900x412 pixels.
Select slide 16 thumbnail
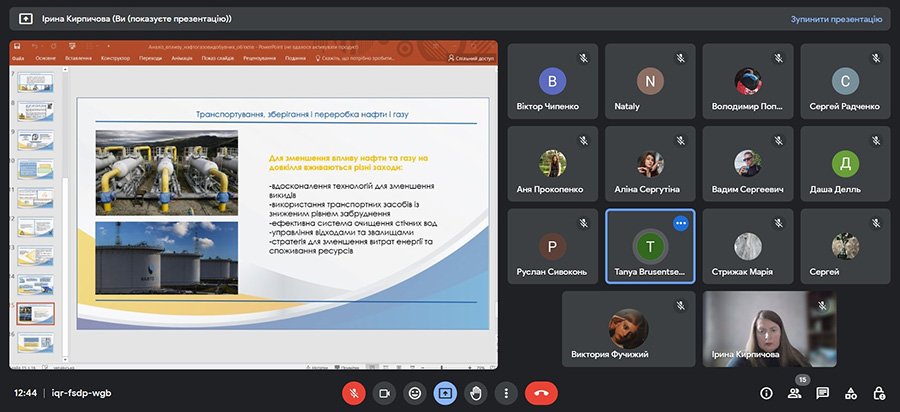36,343
